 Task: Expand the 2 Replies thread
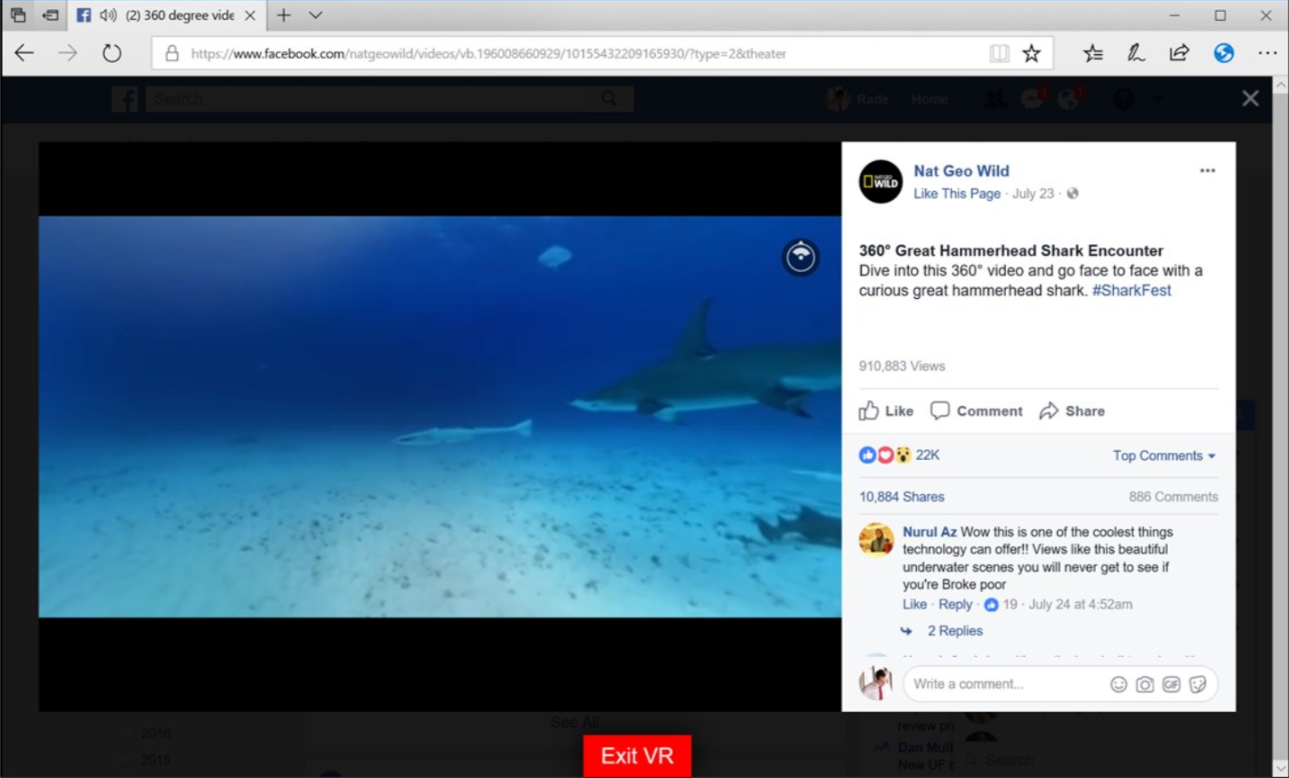954,631
